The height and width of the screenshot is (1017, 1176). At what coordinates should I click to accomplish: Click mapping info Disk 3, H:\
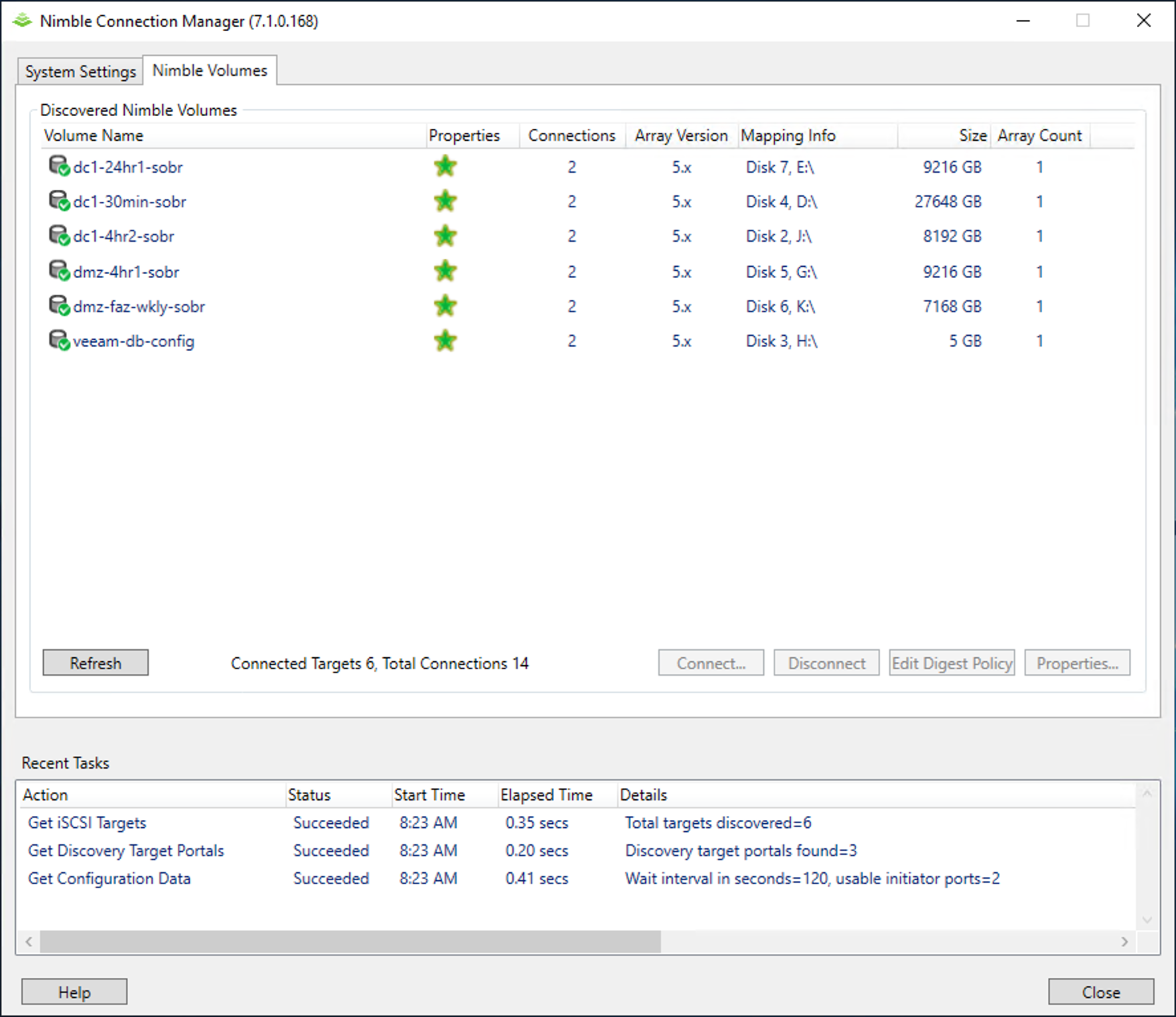pos(782,341)
